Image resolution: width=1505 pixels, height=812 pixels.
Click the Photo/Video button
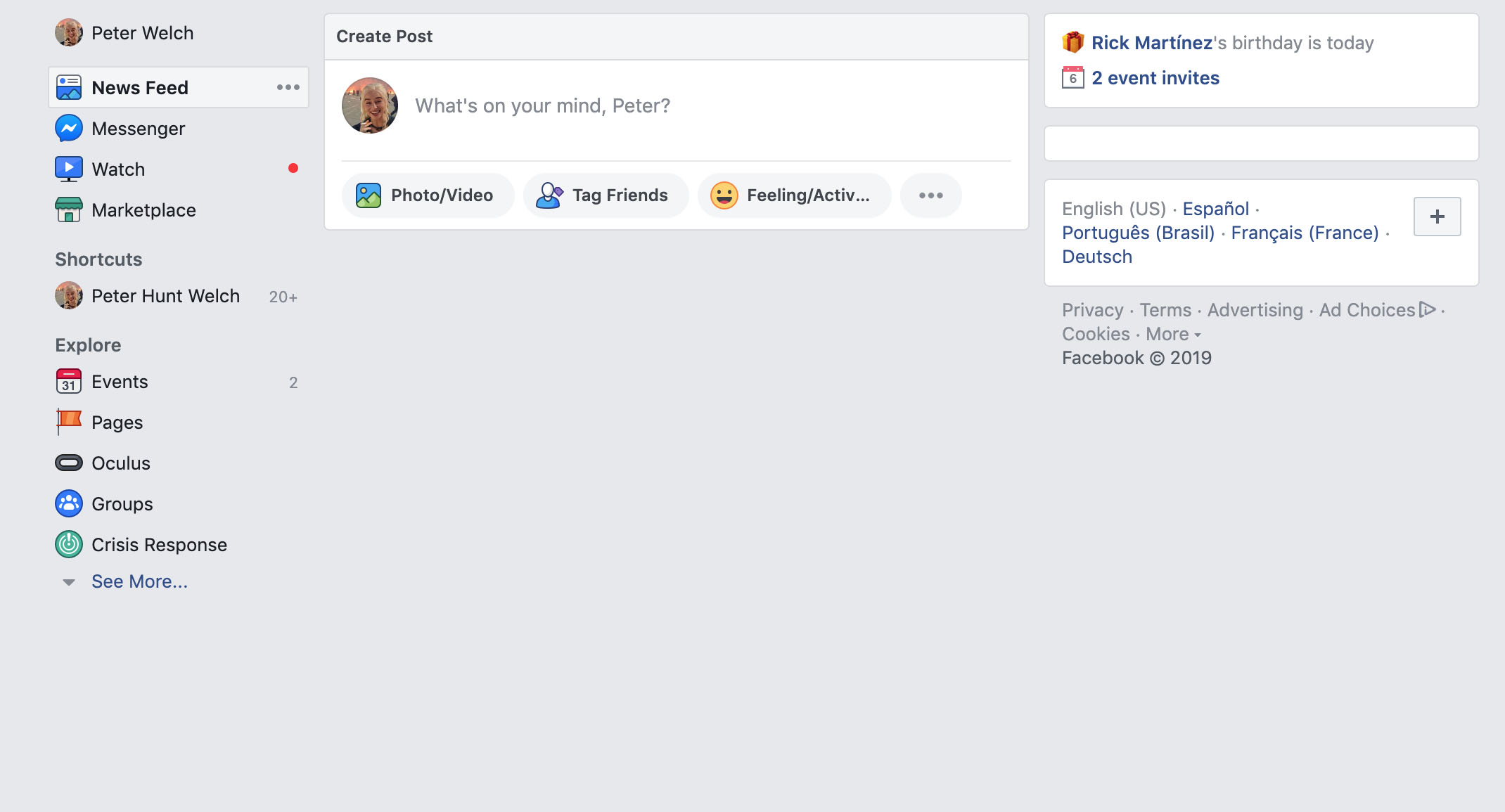click(428, 195)
